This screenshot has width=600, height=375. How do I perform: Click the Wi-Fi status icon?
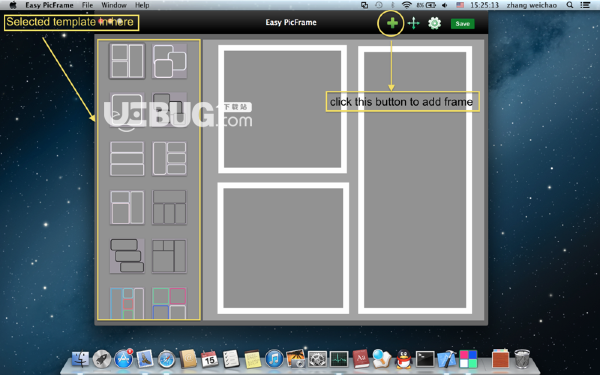pyautogui.click(x=406, y=5)
